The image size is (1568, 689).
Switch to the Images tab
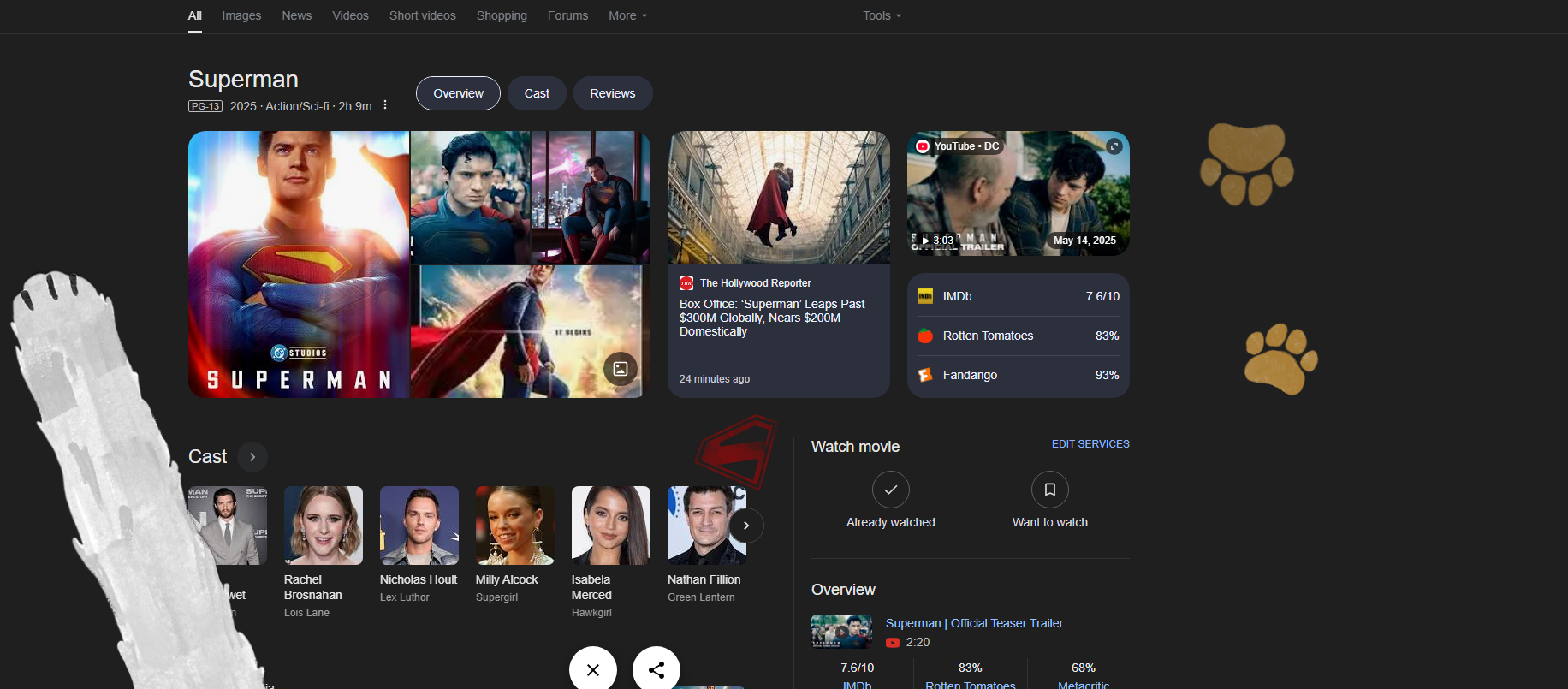click(x=241, y=15)
